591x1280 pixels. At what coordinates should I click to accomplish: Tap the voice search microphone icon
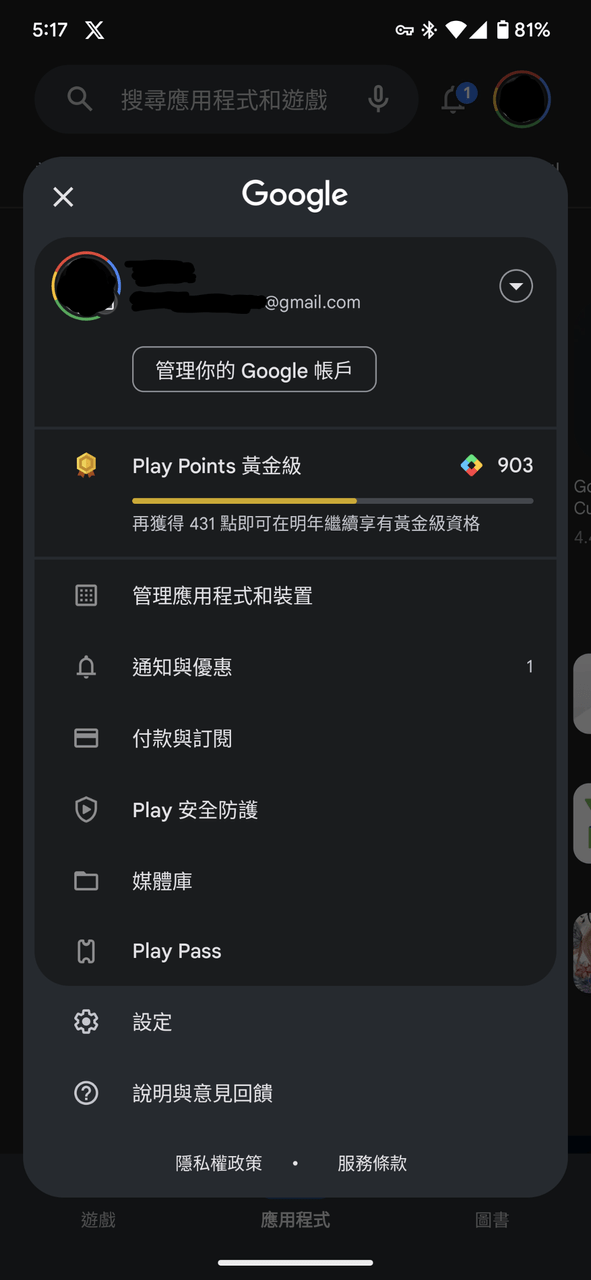(x=378, y=99)
